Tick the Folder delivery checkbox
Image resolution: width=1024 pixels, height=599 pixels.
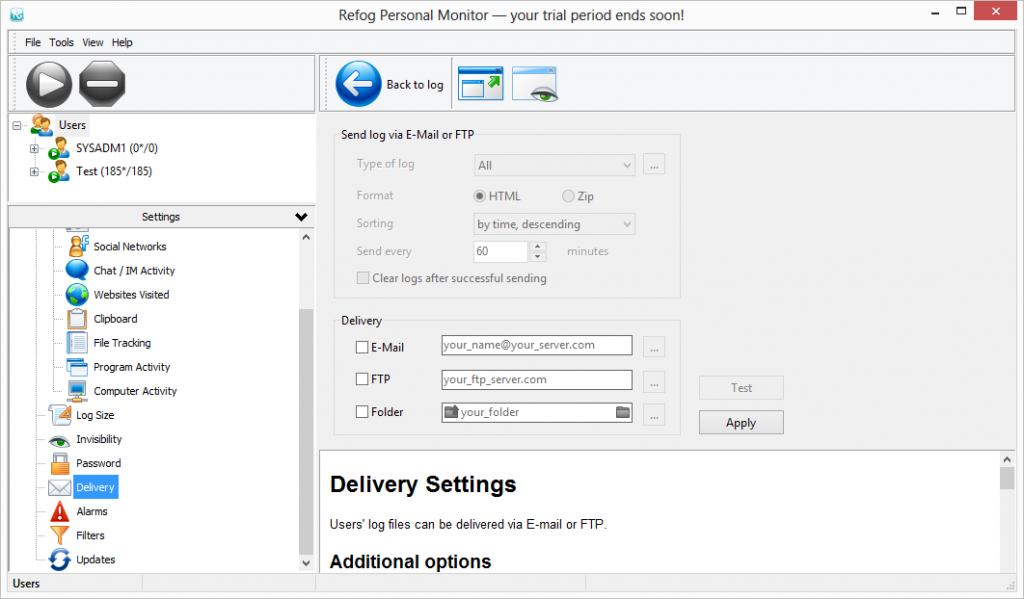click(362, 412)
